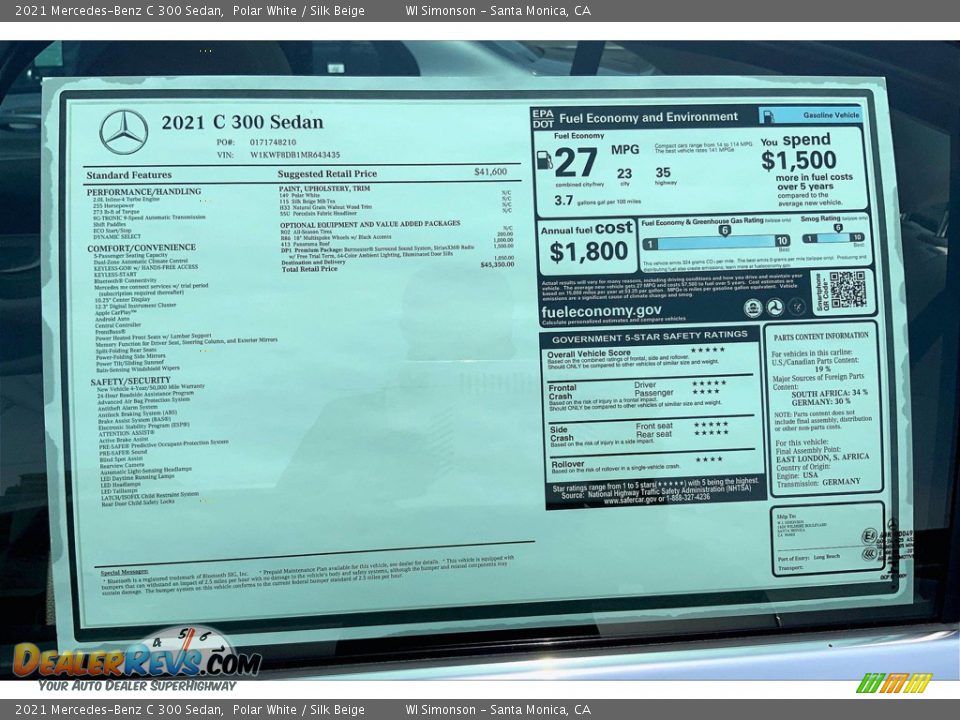This screenshot has height=720, width=960.
Task: Click PARTS CONTENT INFORMATION heading
Action: [821, 336]
